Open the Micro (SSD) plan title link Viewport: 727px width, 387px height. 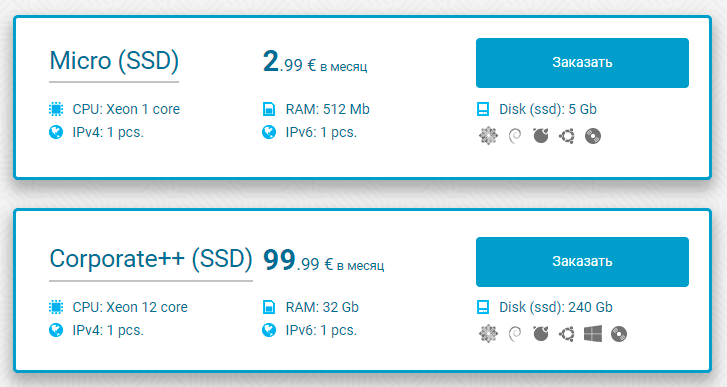pyautogui.click(x=114, y=61)
